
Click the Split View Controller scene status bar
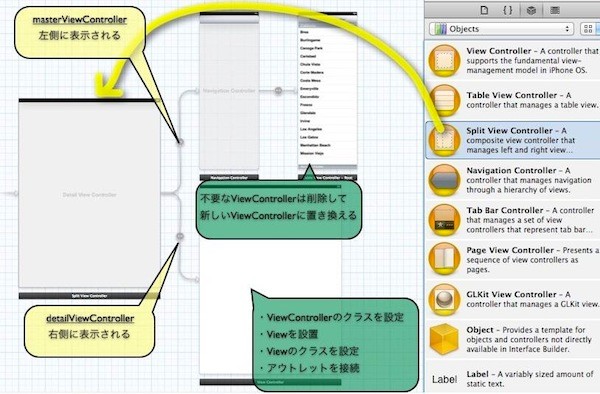90,101
